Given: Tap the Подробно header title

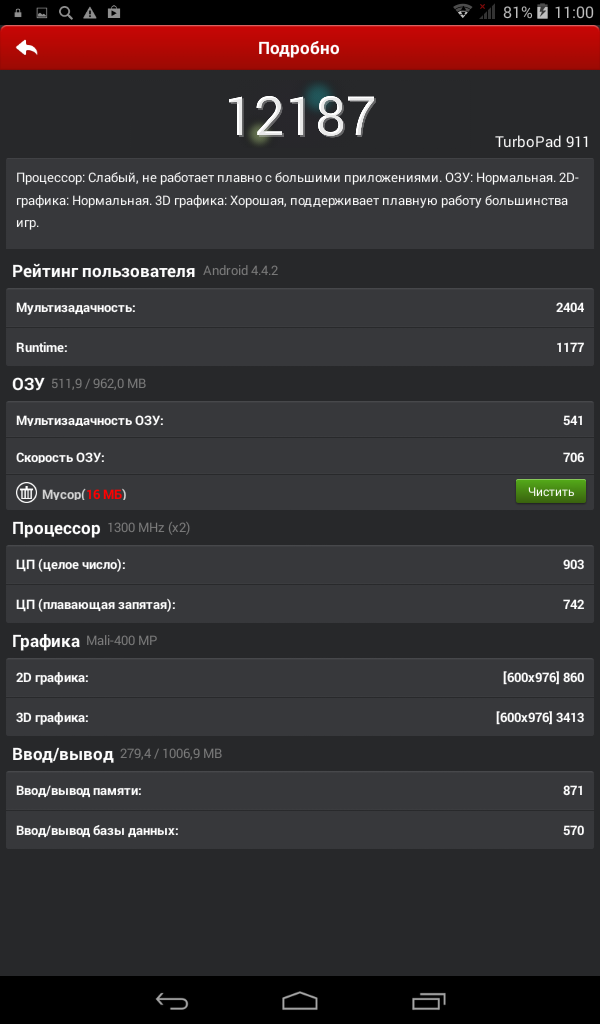Looking at the screenshot, I should [x=298, y=48].
